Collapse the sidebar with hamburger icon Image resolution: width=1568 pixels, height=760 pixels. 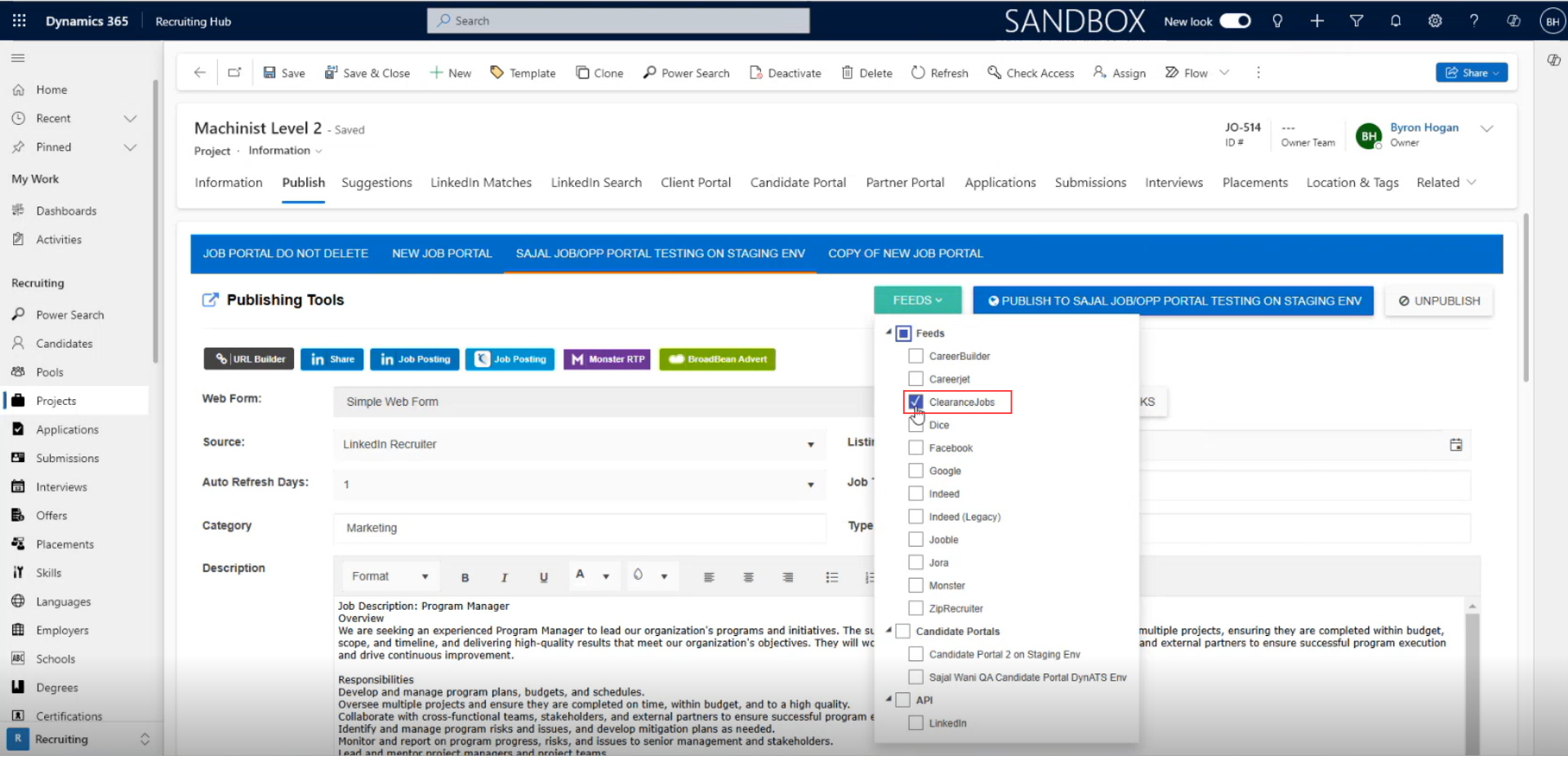(x=18, y=58)
